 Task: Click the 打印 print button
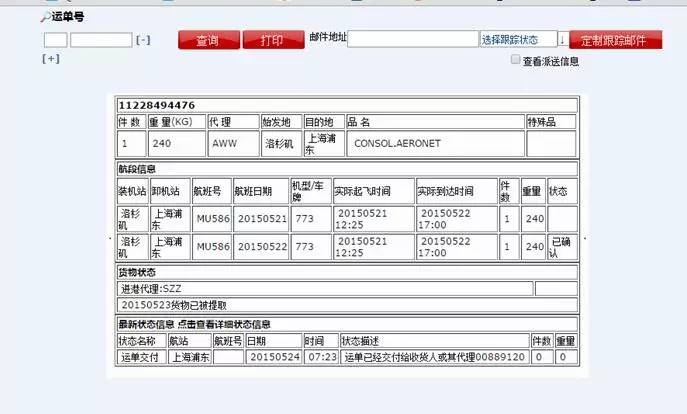point(273,40)
